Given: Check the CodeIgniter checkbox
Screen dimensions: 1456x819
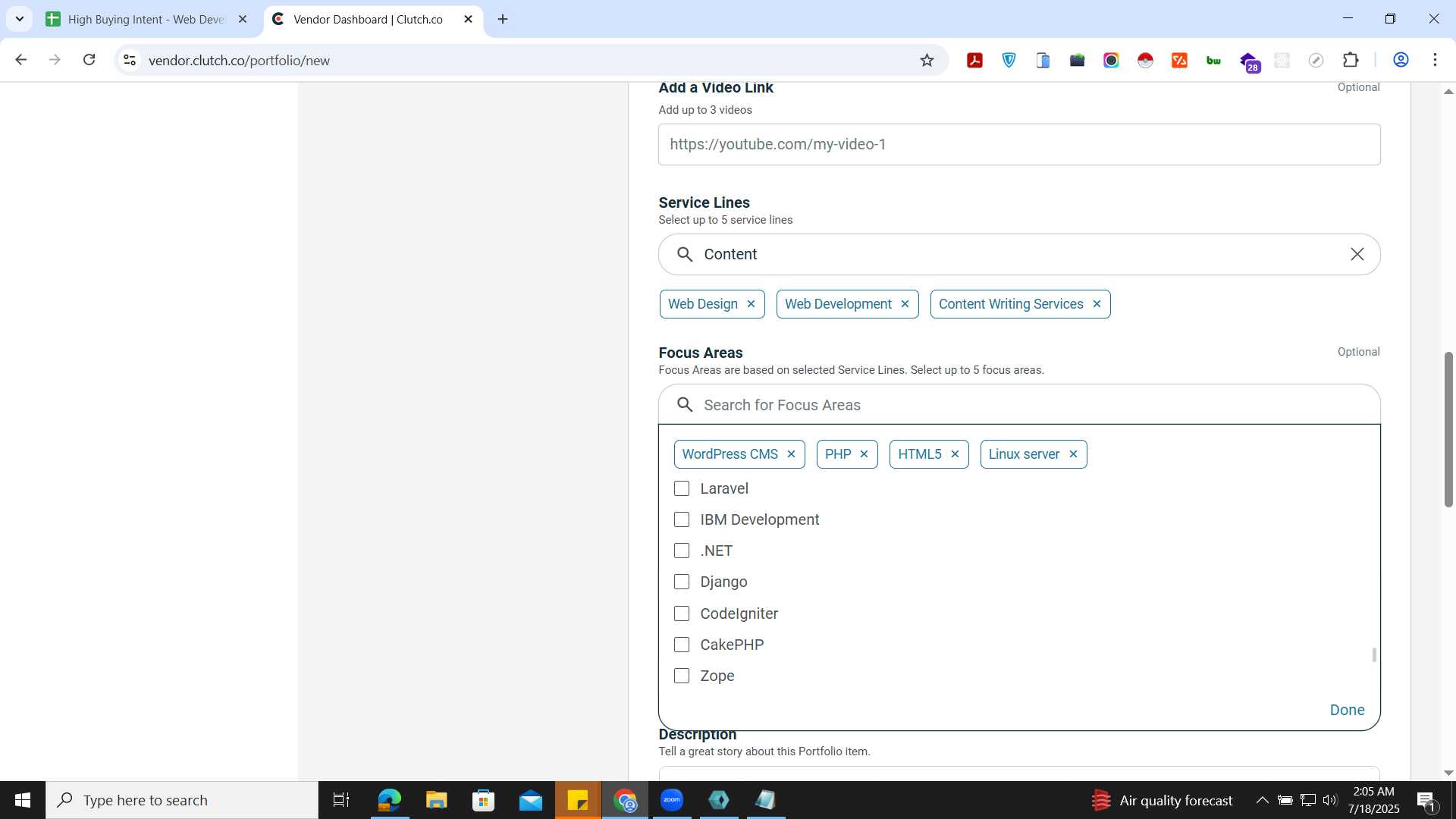Looking at the screenshot, I should point(682,613).
